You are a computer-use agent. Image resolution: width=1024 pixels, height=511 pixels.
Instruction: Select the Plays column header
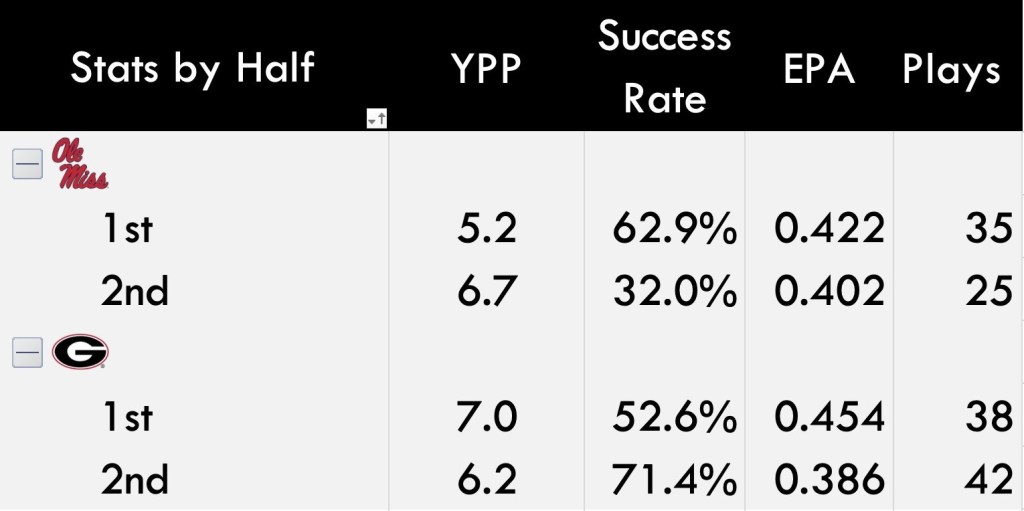[951, 70]
